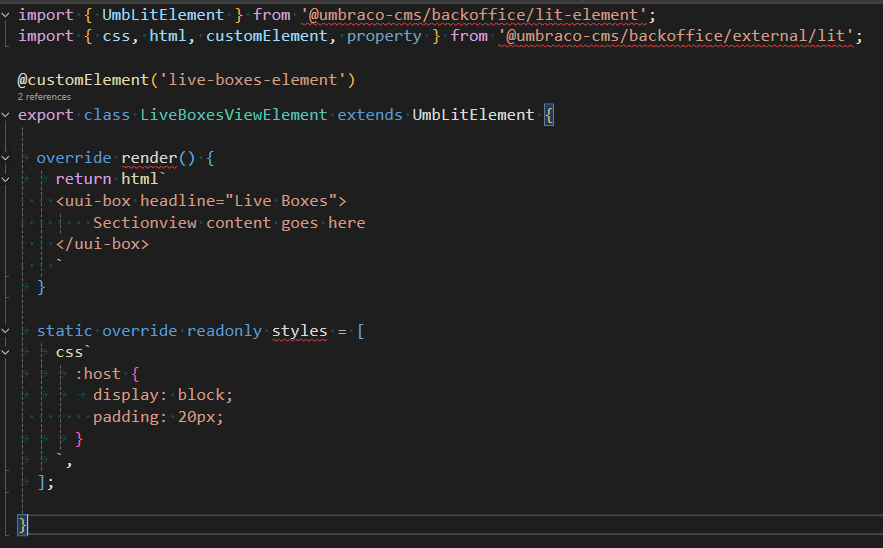
Task: Click the '@umbraco-cms/backoffice/external/lit' module path
Action: point(676,36)
